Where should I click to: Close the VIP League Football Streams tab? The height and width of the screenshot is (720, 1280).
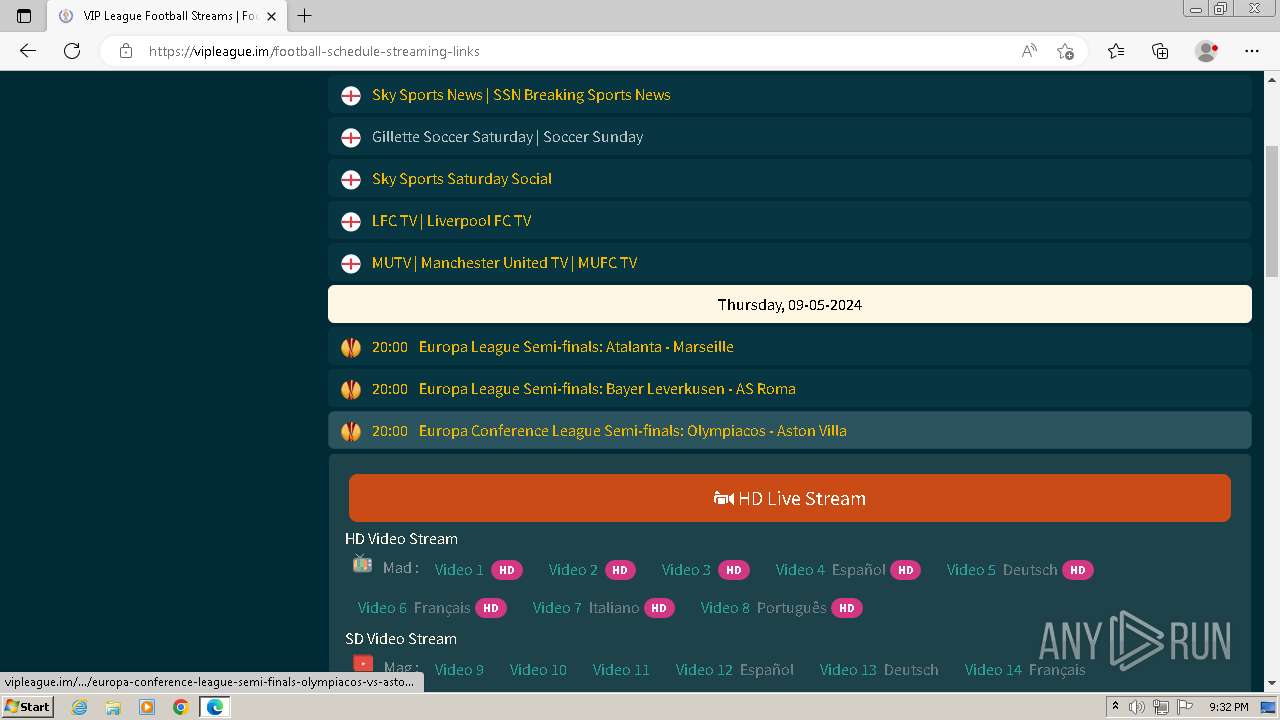pos(271,16)
